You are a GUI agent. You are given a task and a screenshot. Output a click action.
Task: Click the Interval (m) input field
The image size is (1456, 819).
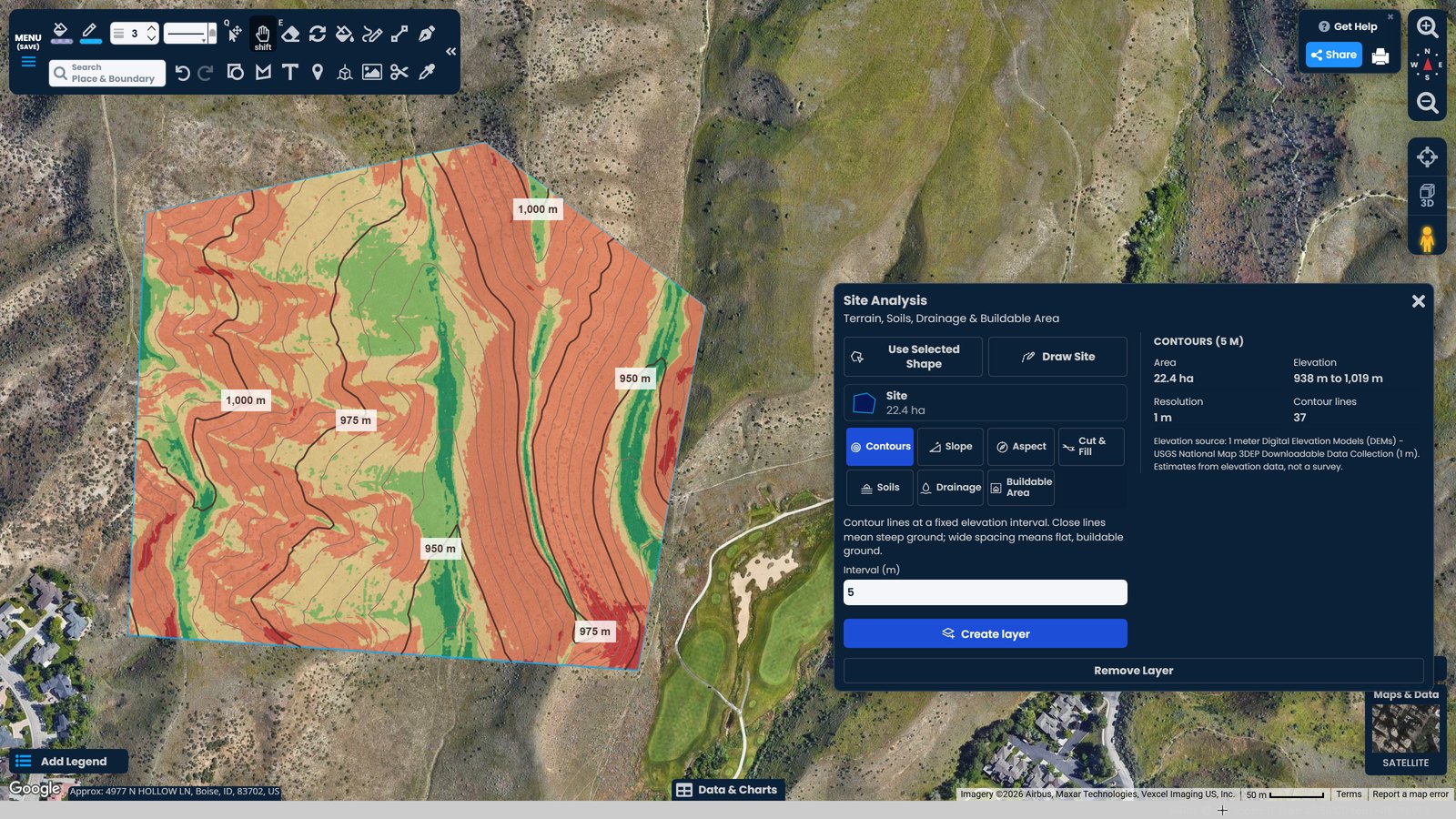(x=986, y=592)
